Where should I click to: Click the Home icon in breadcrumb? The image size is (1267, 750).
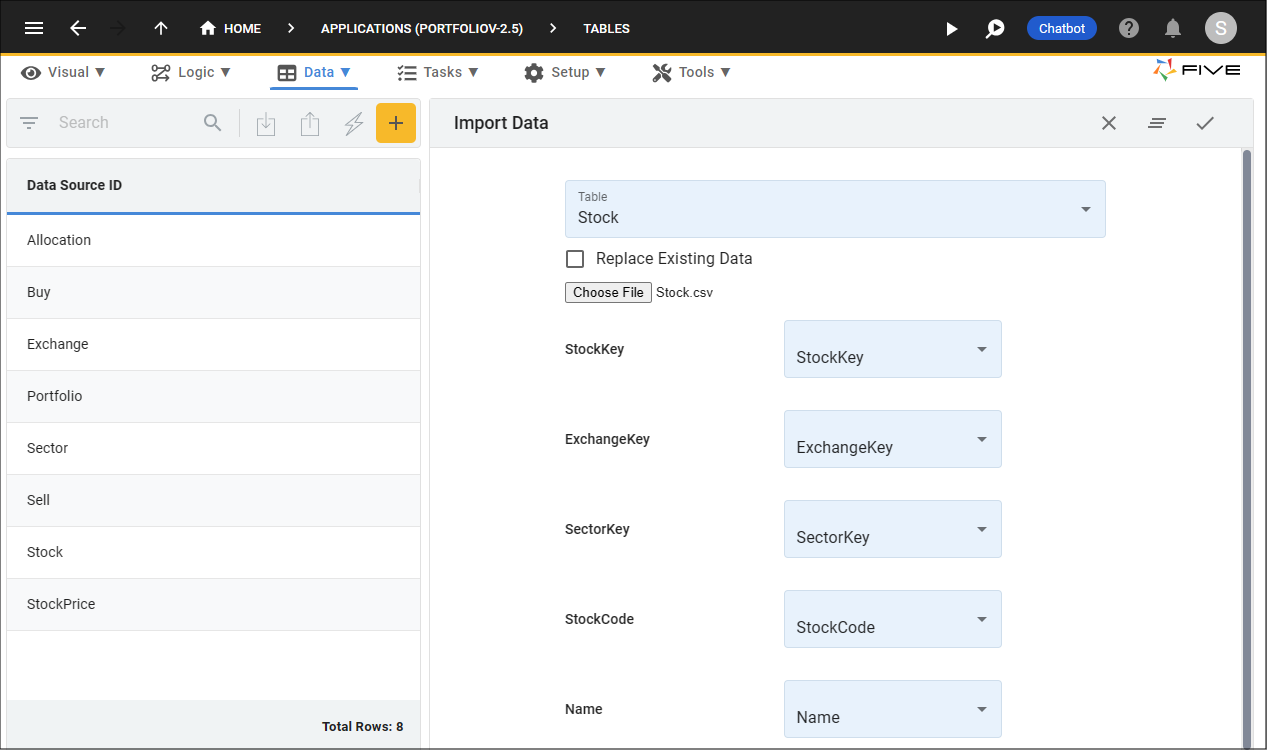point(208,28)
